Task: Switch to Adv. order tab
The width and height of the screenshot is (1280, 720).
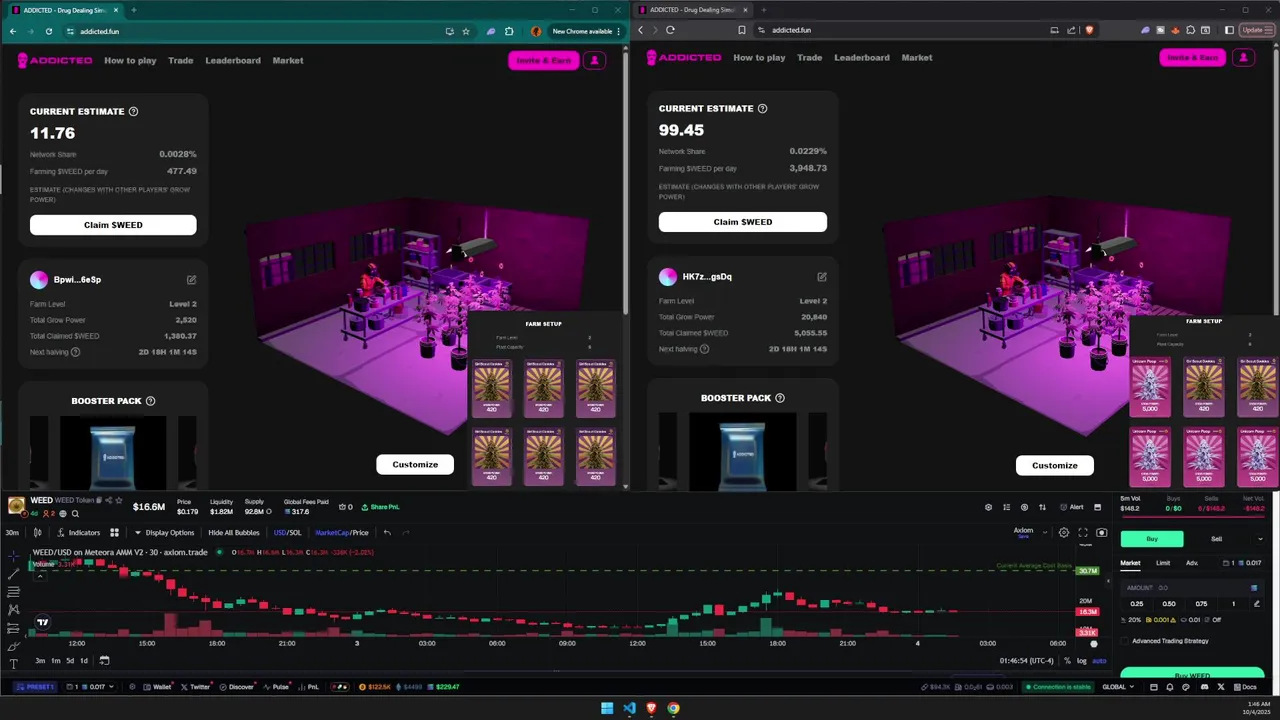Action: coord(1192,563)
